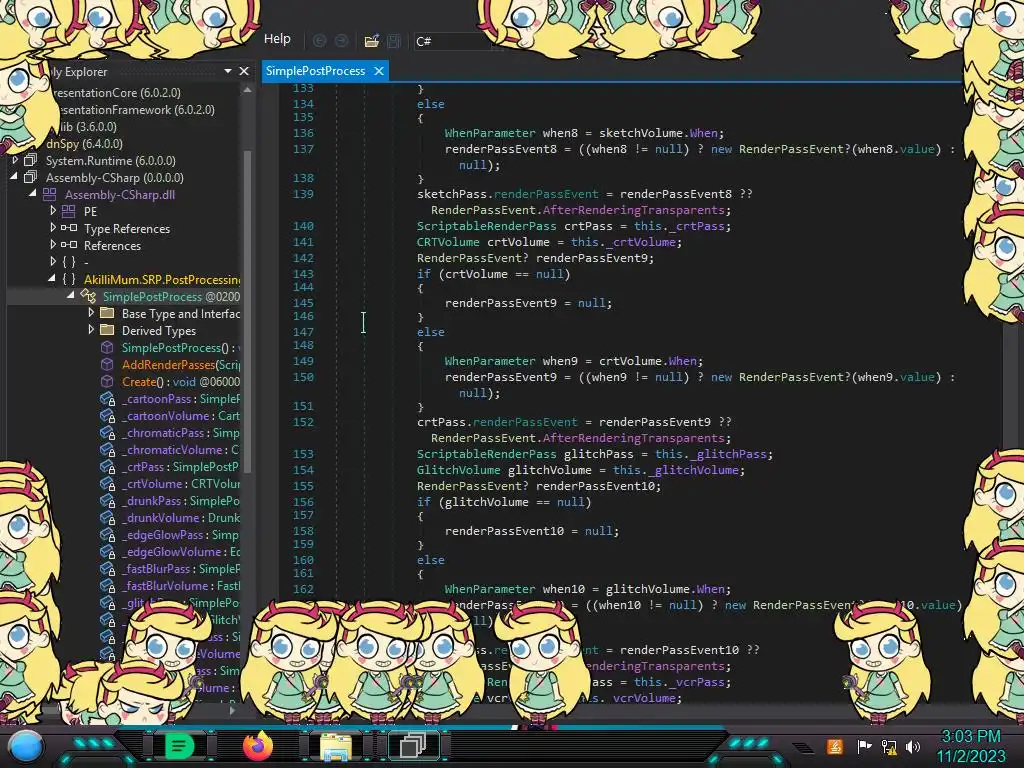Screen dimensions: 1024x768
Task: Collapse the SimplePostProcess class node
Action: point(71,295)
